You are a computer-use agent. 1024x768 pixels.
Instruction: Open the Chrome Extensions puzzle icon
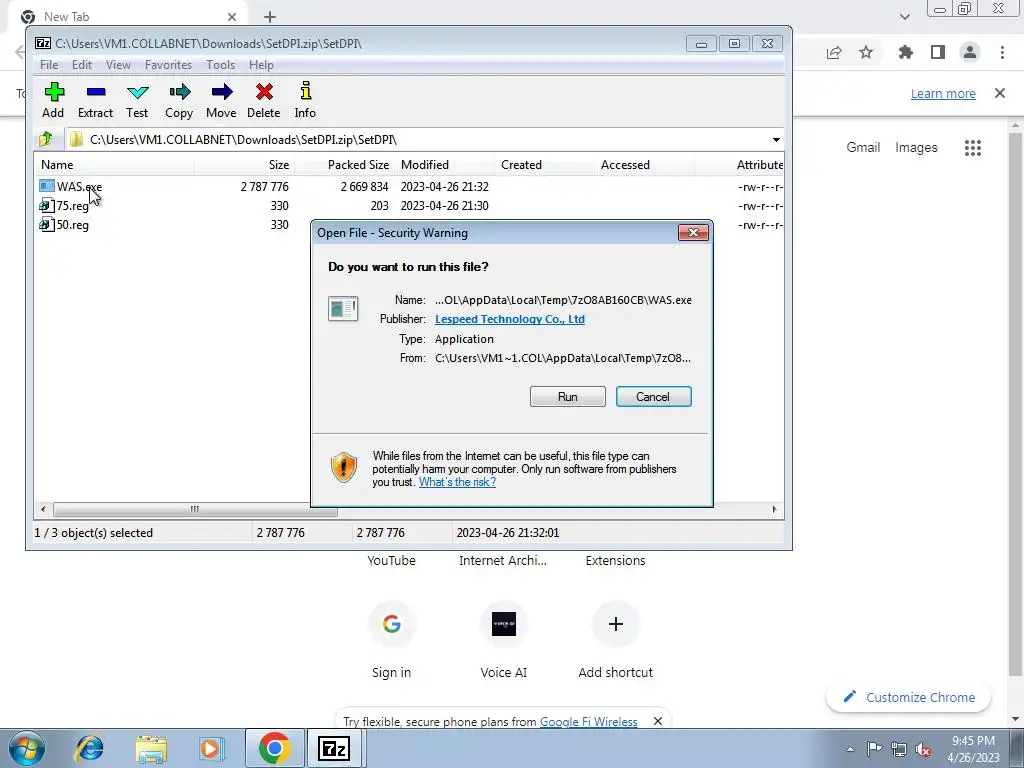point(906,52)
